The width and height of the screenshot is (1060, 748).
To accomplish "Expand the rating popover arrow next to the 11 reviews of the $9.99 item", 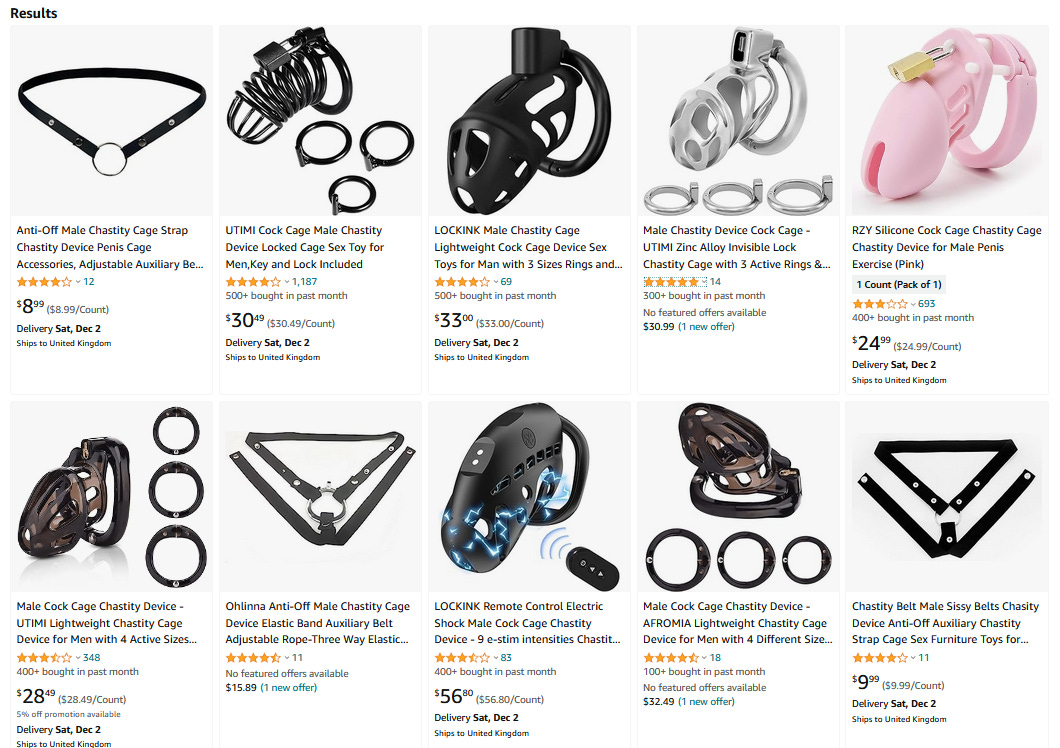I will [x=913, y=658].
